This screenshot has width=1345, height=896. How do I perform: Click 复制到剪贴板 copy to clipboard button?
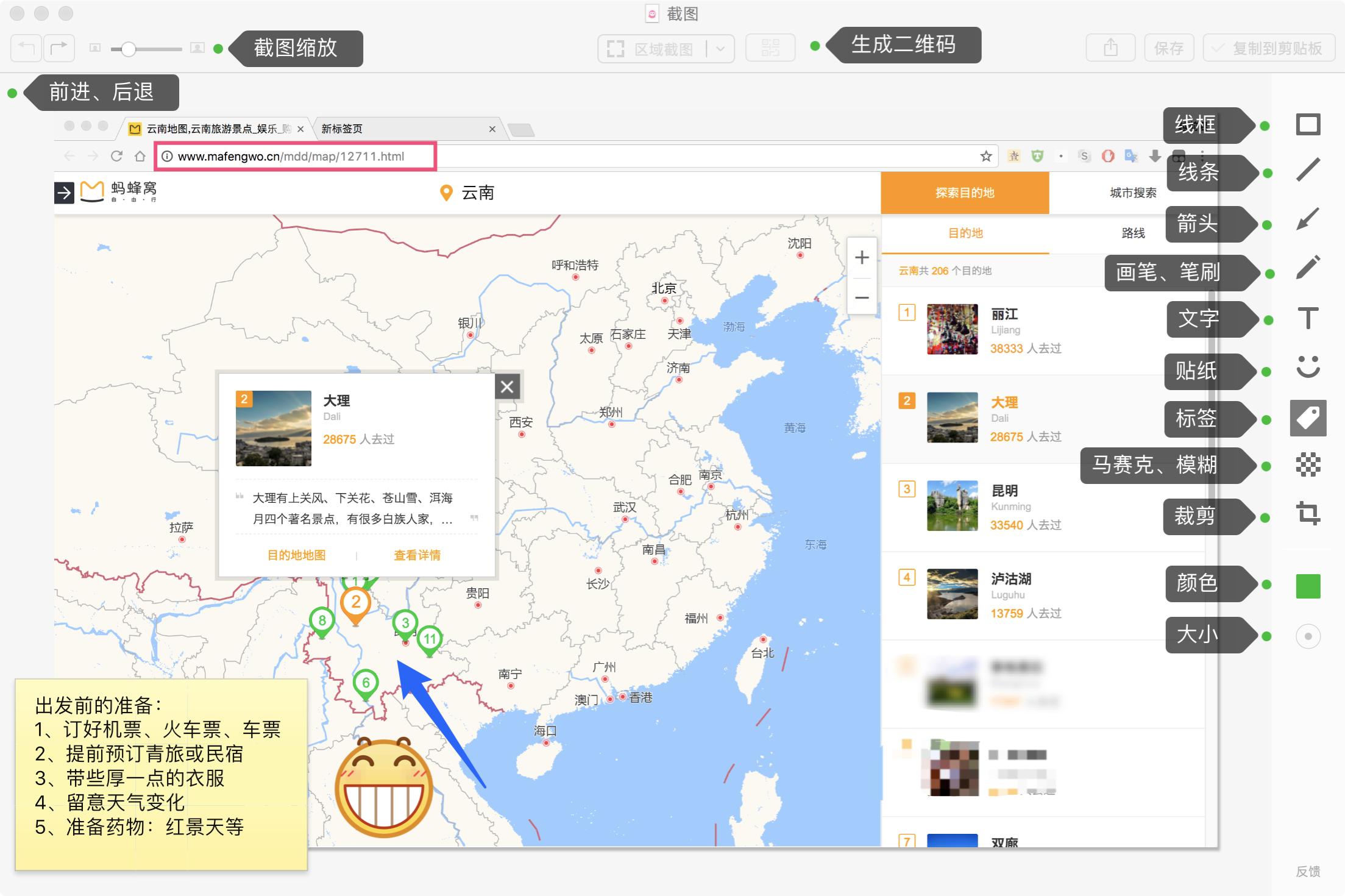pos(1268,48)
